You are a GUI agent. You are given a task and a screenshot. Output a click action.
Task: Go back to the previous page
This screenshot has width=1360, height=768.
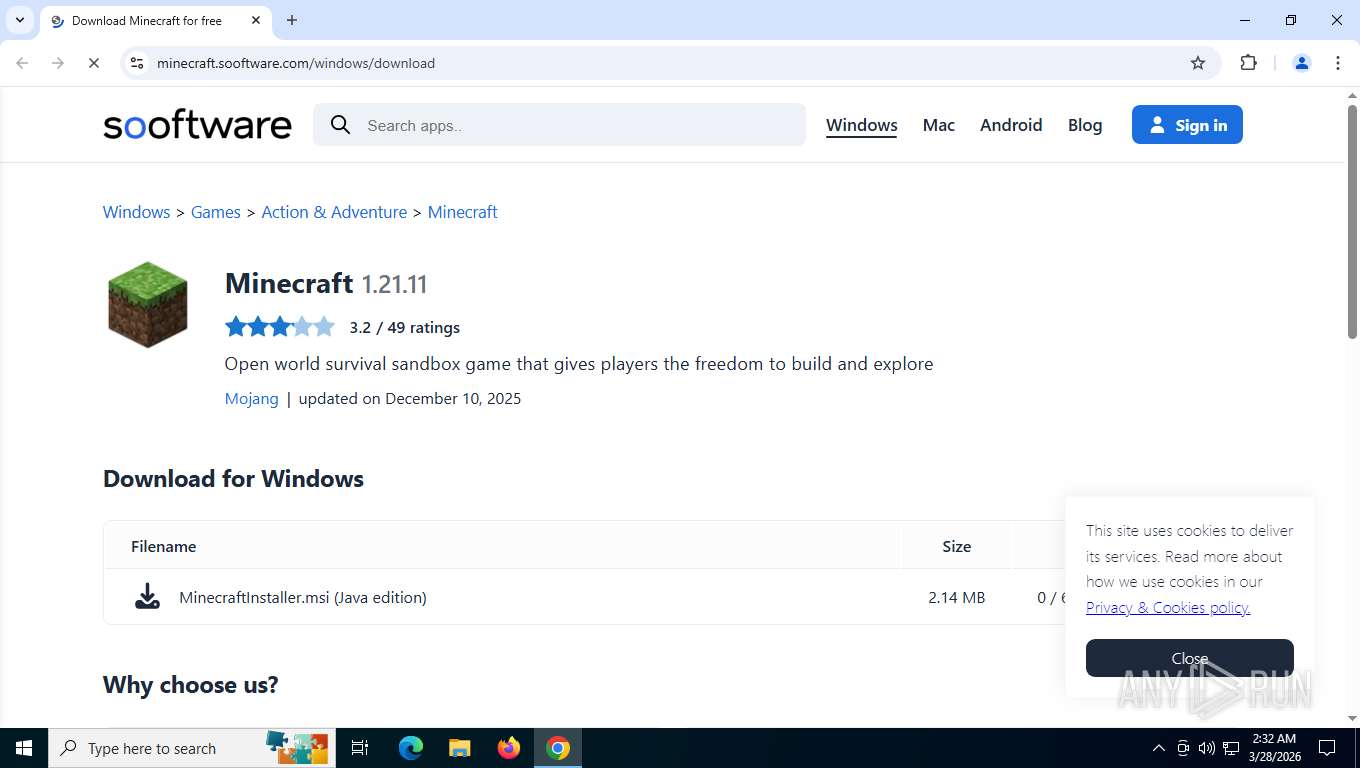[22, 63]
